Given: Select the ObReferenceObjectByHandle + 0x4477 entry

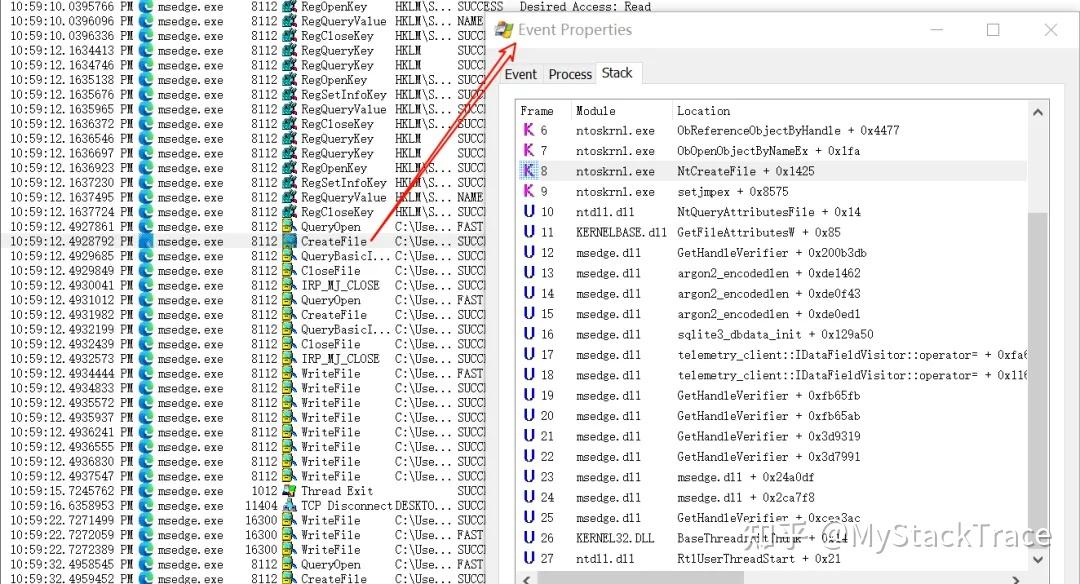Looking at the screenshot, I should [x=788, y=130].
